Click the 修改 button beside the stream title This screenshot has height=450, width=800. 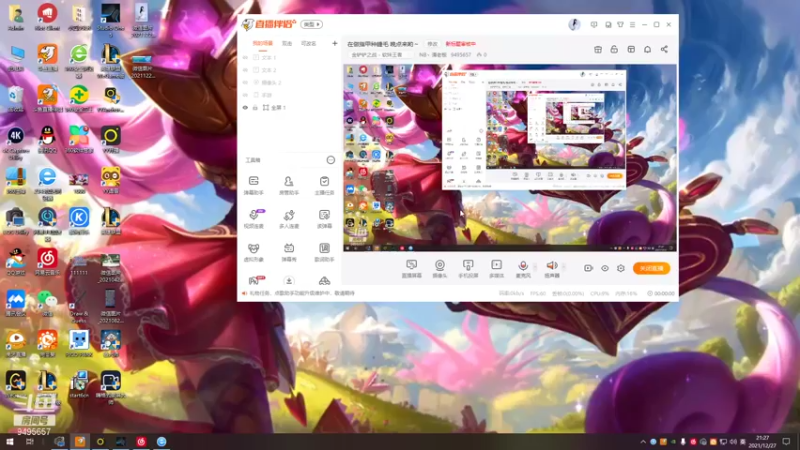432,44
